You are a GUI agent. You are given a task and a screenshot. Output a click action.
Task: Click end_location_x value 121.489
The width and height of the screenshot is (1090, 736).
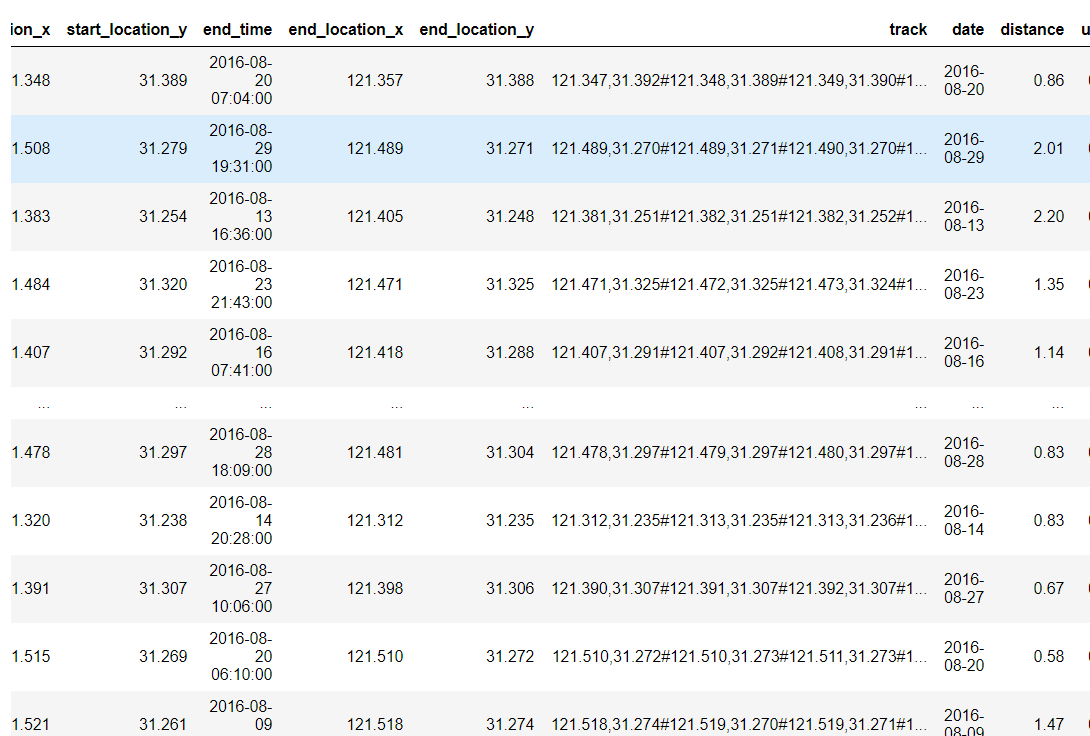pyautogui.click(x=375, y=149)
